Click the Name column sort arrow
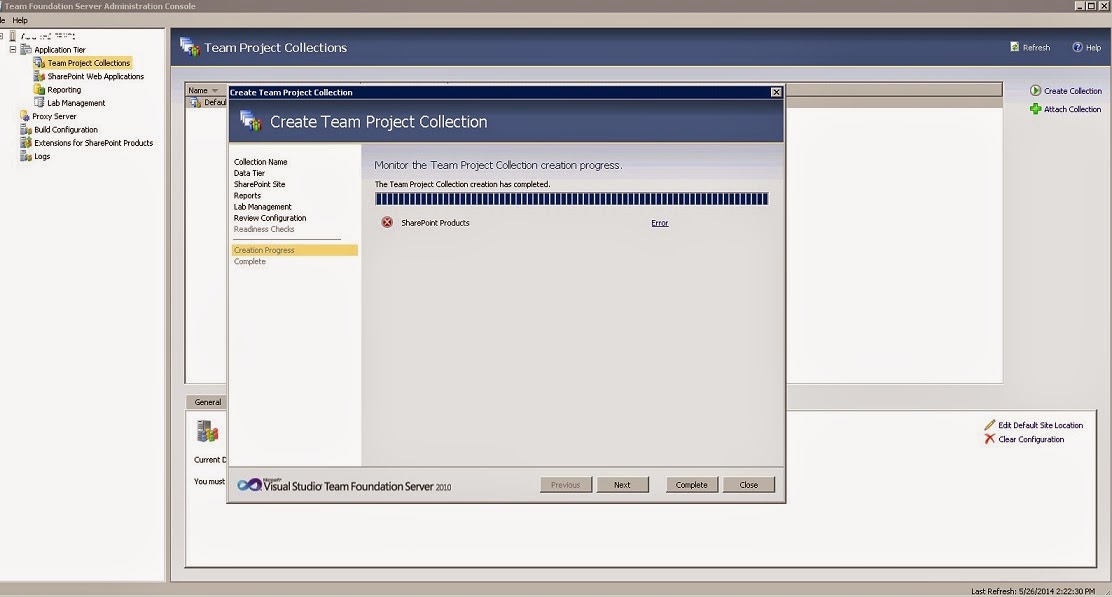 (214, 91)
